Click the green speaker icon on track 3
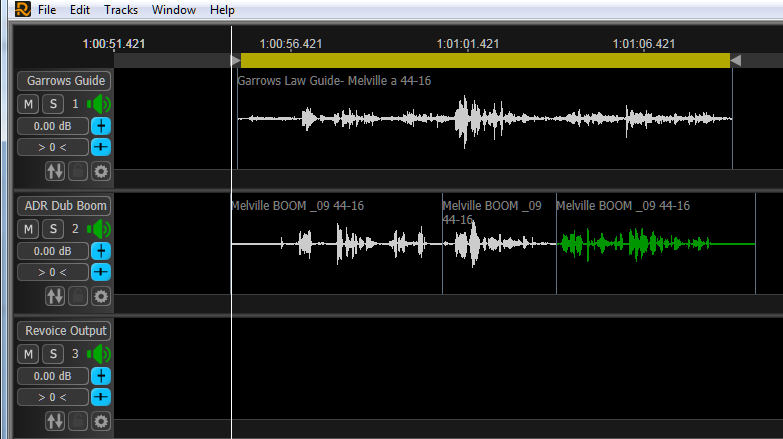 [x=99, y=354]
